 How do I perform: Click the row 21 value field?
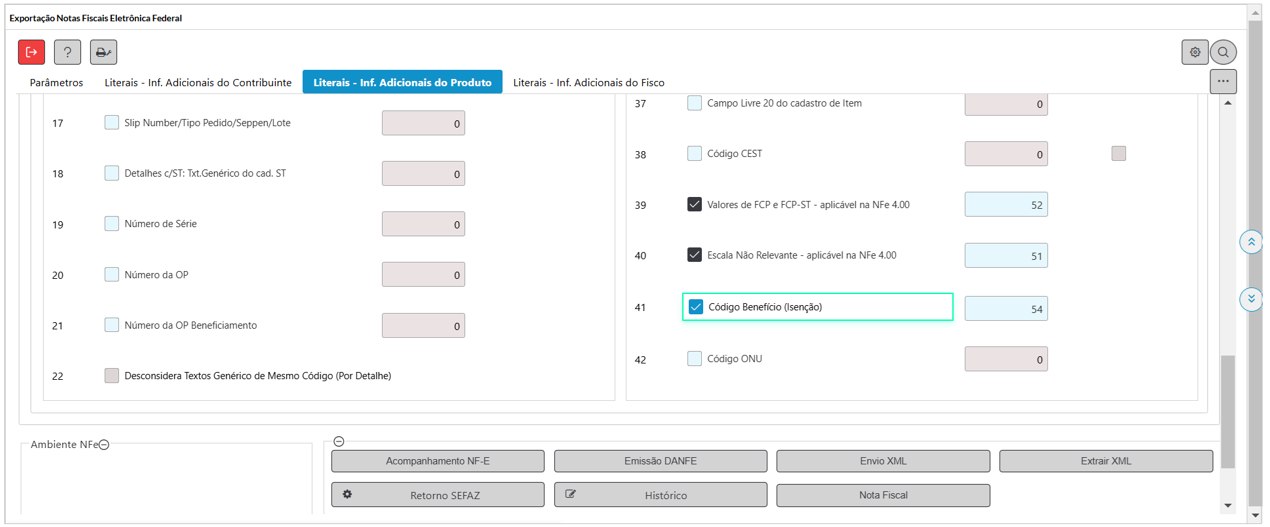423,326
